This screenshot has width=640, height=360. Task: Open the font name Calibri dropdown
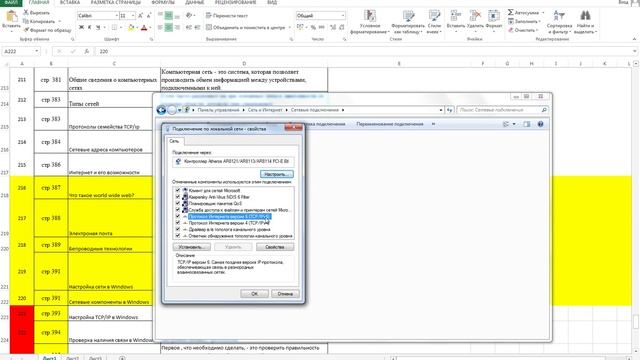click(x=116, y=16)
